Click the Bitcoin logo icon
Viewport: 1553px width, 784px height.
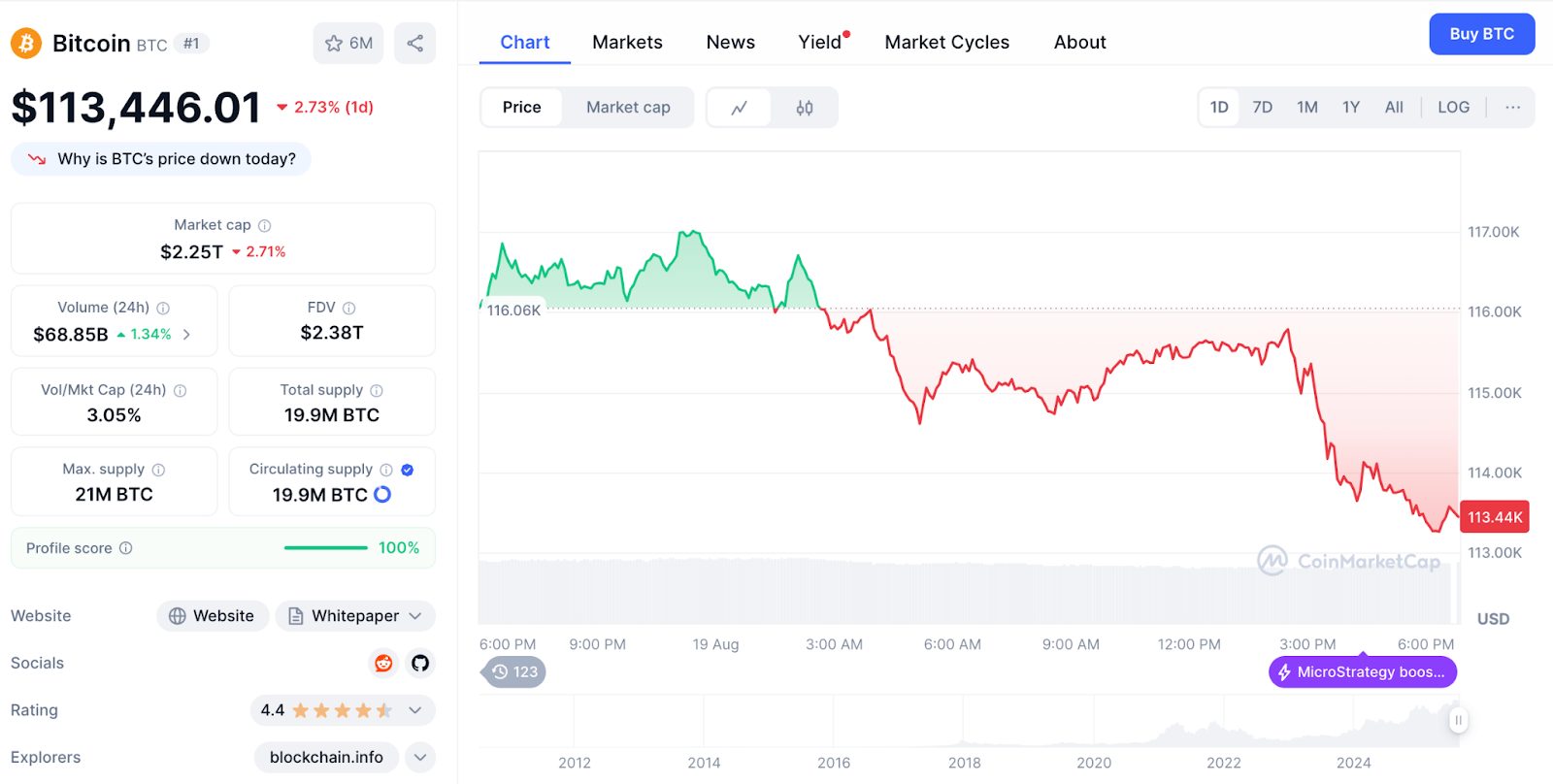26,44
